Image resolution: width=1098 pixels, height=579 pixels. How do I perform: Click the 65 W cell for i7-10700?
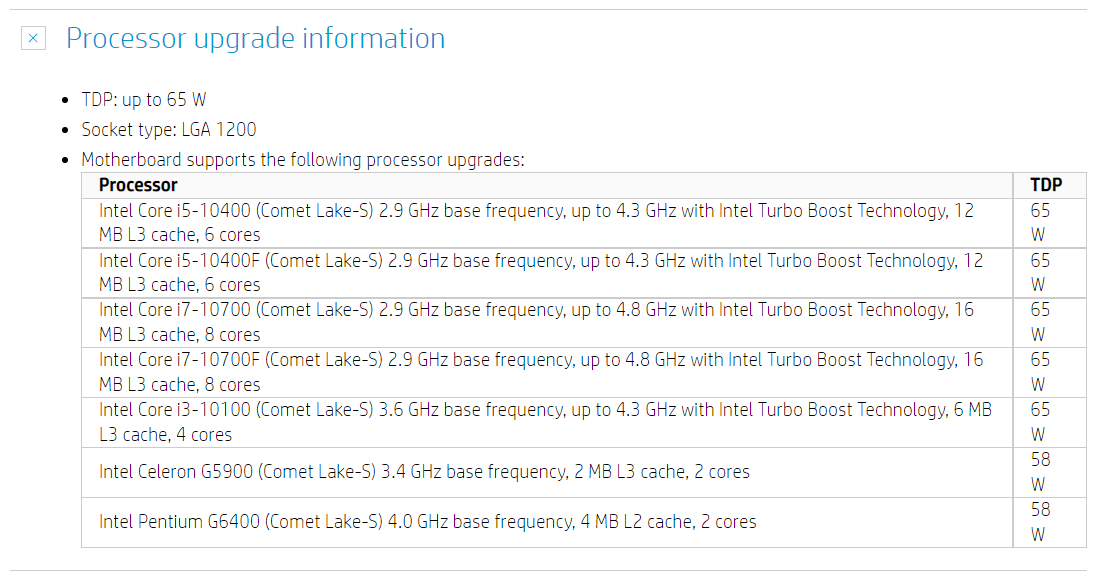pyautogui.click(x=1050, y=322)
